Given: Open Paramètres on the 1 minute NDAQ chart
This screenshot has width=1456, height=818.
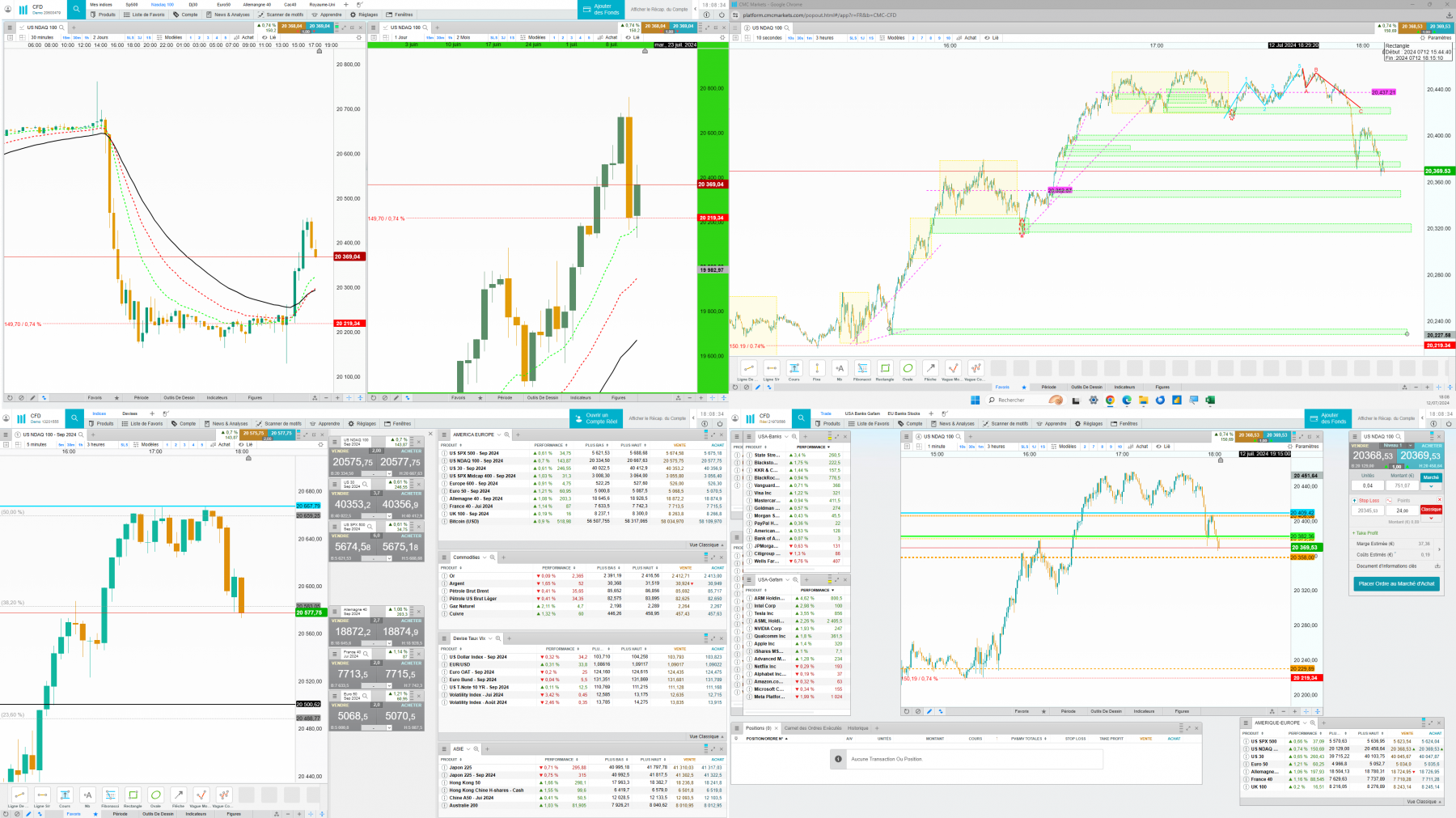Looking at the screenshot, I should pos(1303,446).
